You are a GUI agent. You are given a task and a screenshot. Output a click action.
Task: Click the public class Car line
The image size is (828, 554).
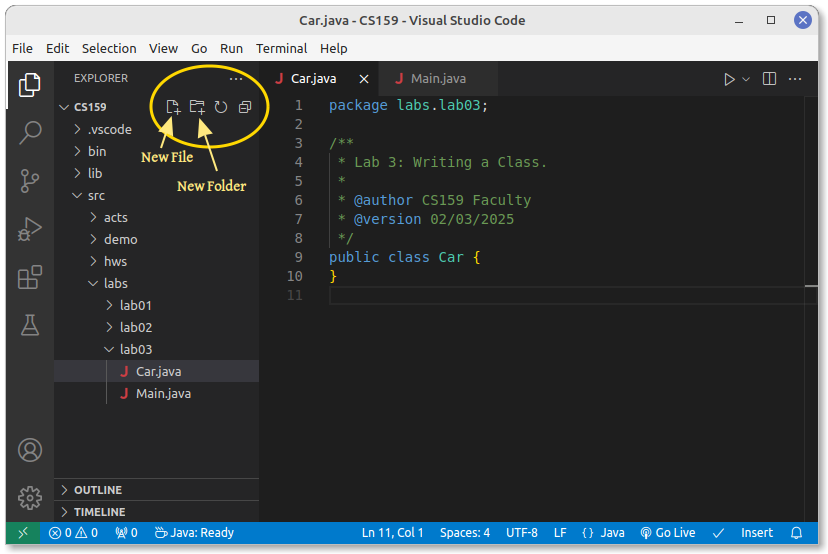404,258
